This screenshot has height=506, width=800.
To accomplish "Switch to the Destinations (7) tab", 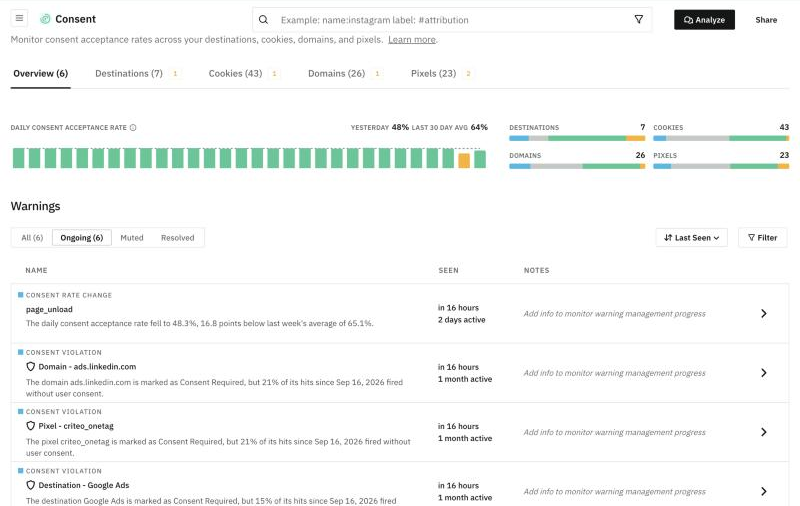I will coord(129,73).
